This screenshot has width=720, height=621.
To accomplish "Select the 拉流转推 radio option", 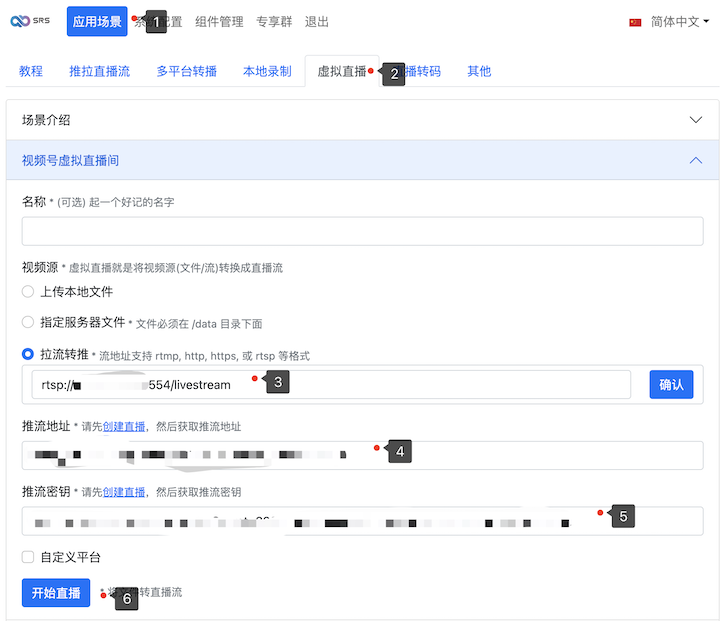I will [28, 355].
